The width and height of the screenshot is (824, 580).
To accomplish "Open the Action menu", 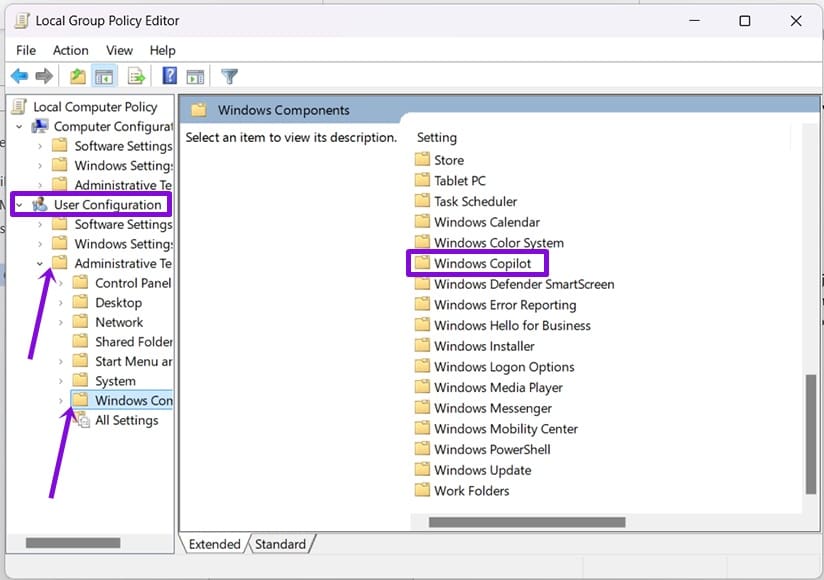I will click(70, 50).
